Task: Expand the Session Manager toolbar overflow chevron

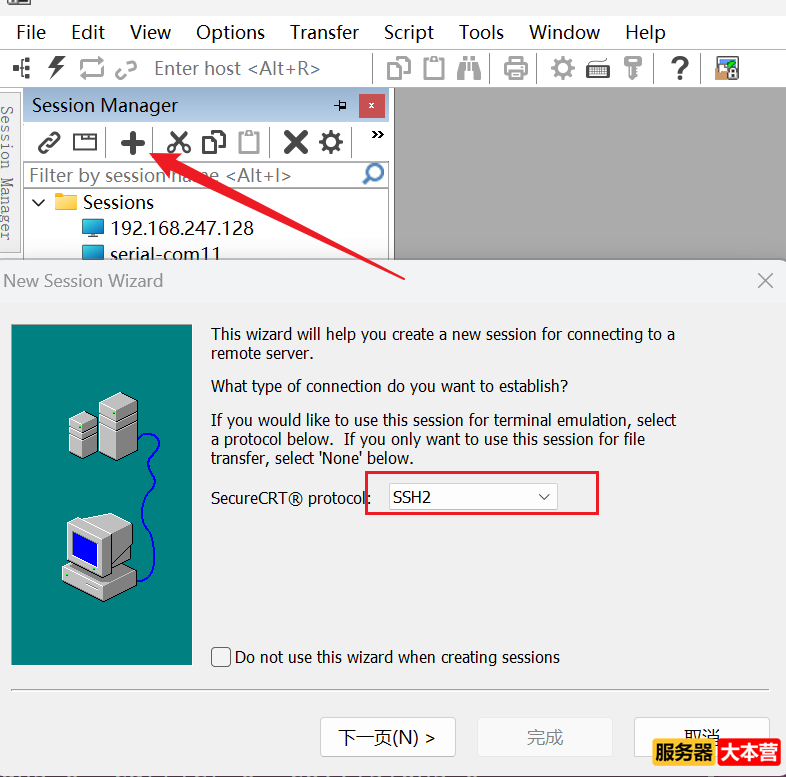Action: click(377, 135)
